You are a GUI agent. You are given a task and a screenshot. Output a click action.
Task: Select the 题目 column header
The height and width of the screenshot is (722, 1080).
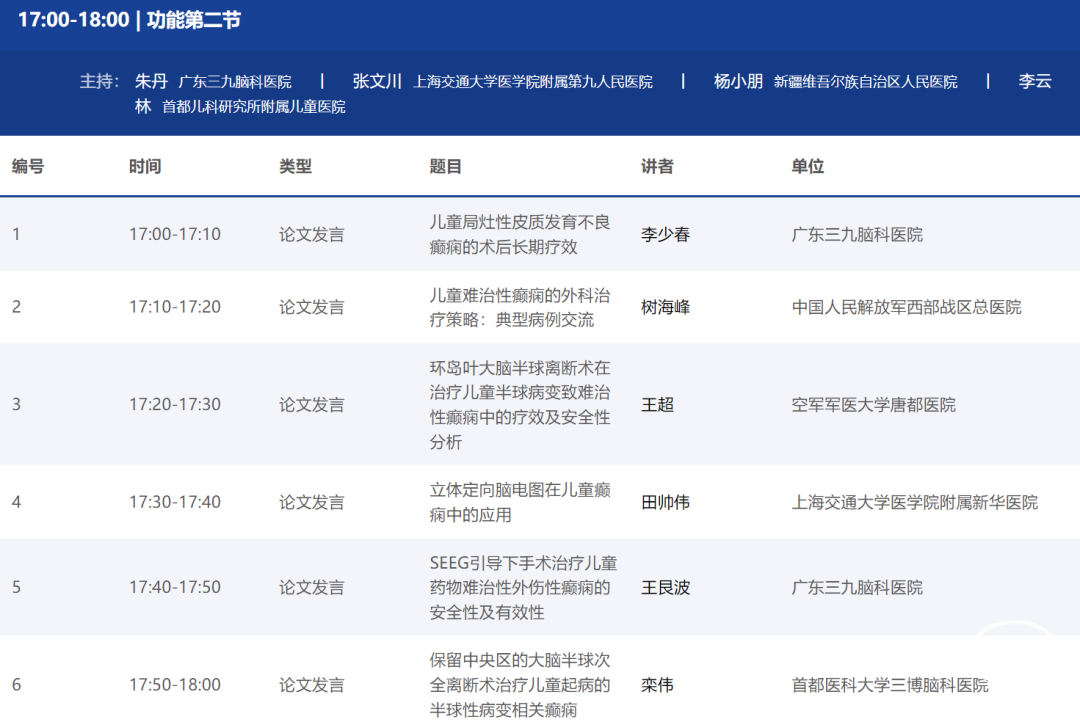pyautogui.click(x=446, y=166)
